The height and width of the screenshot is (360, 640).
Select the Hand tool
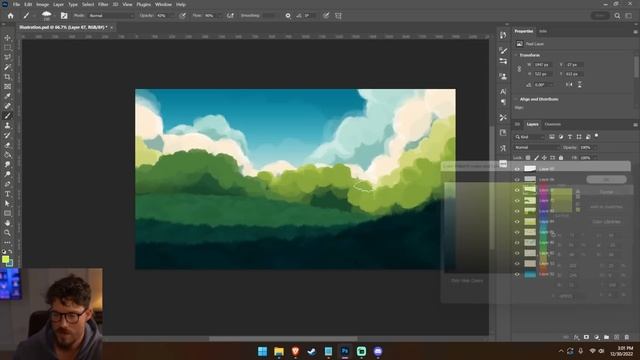pyautogui.click(x=7, y=223)
